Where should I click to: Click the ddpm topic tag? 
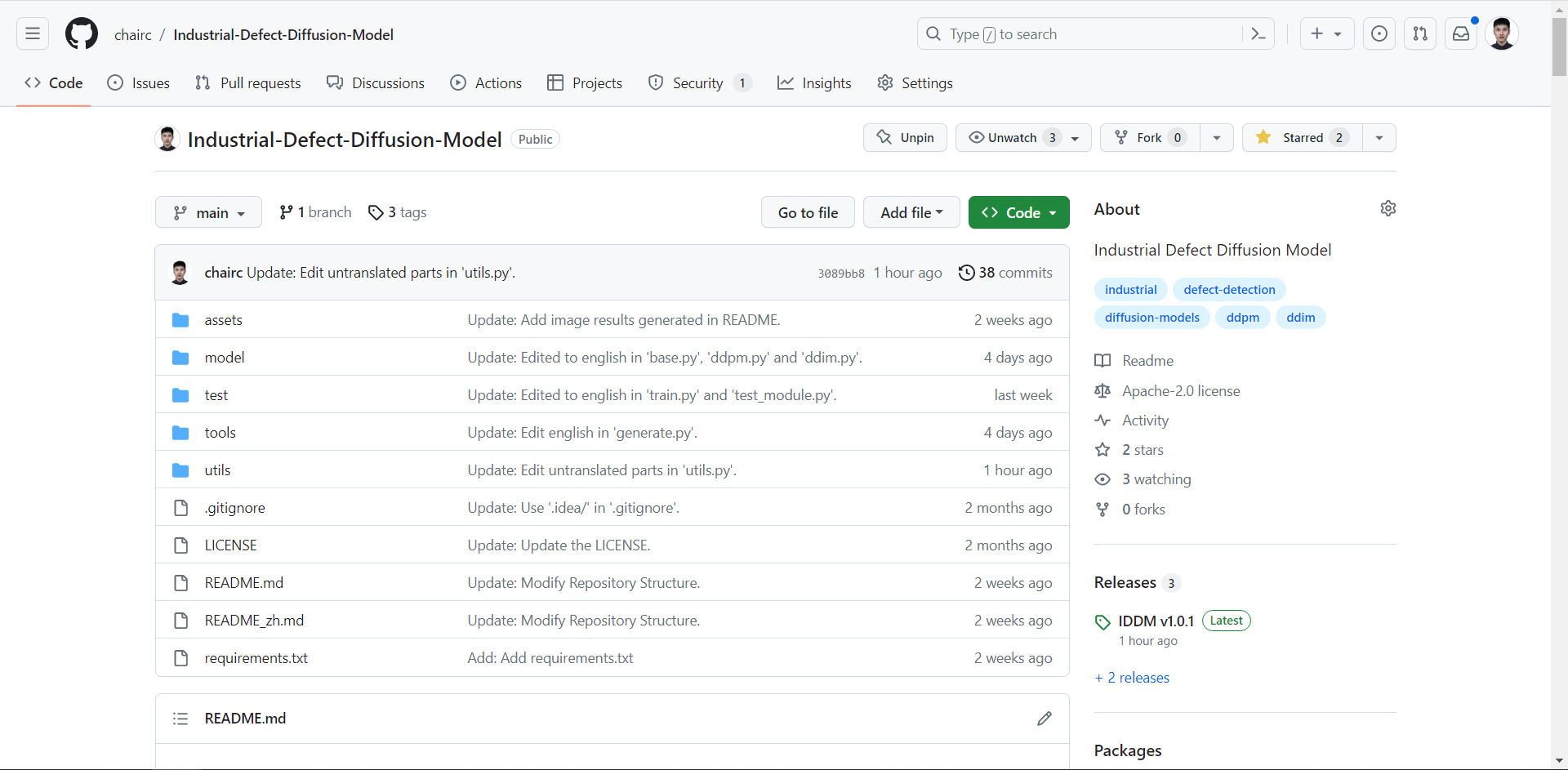coord(1242,318)
